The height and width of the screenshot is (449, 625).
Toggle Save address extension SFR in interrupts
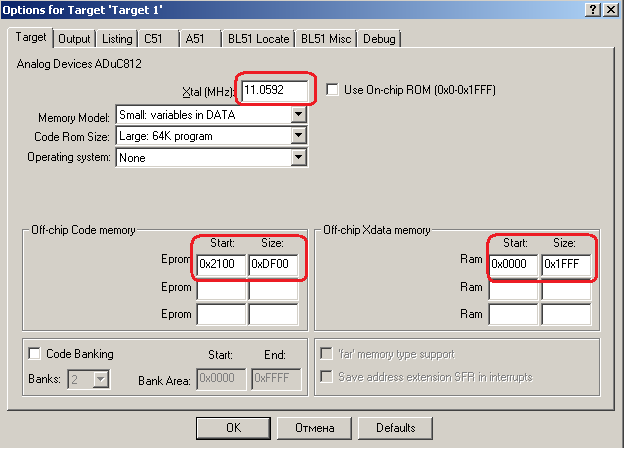tap(326, 376)
